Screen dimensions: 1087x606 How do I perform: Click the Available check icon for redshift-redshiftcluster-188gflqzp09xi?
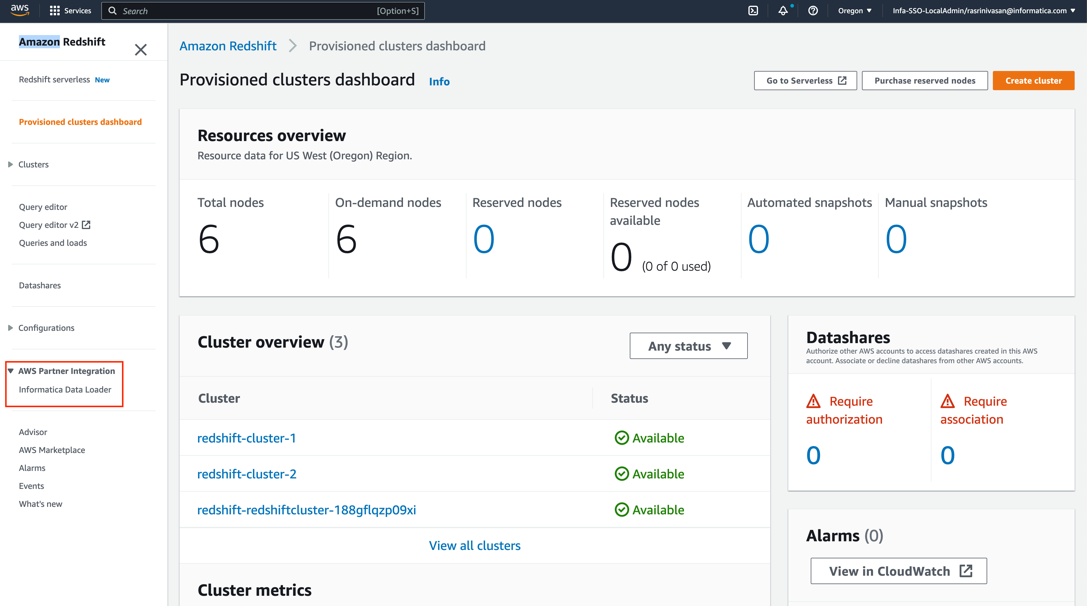(x=622, y=510)
